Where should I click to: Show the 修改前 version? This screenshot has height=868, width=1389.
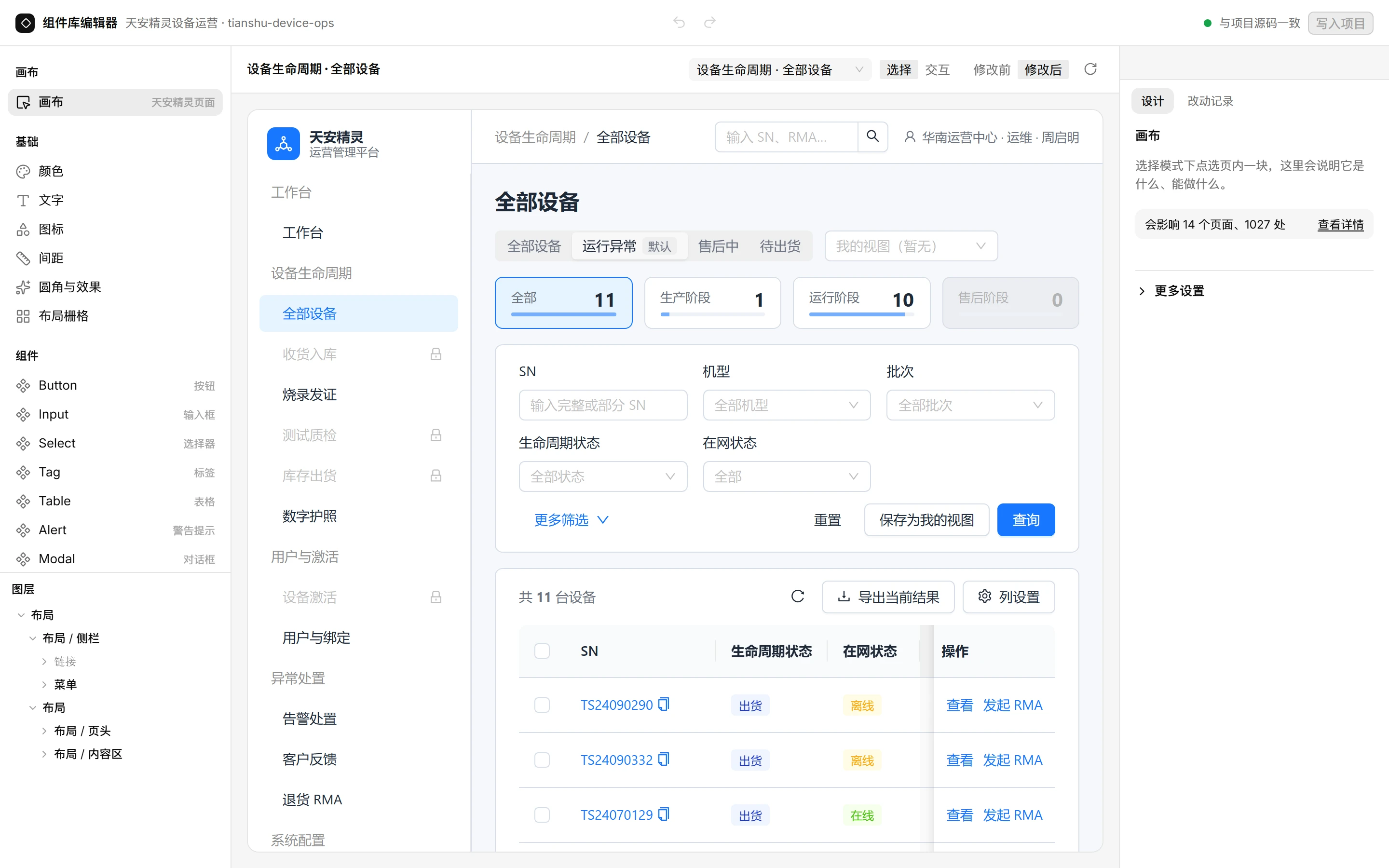991,69
